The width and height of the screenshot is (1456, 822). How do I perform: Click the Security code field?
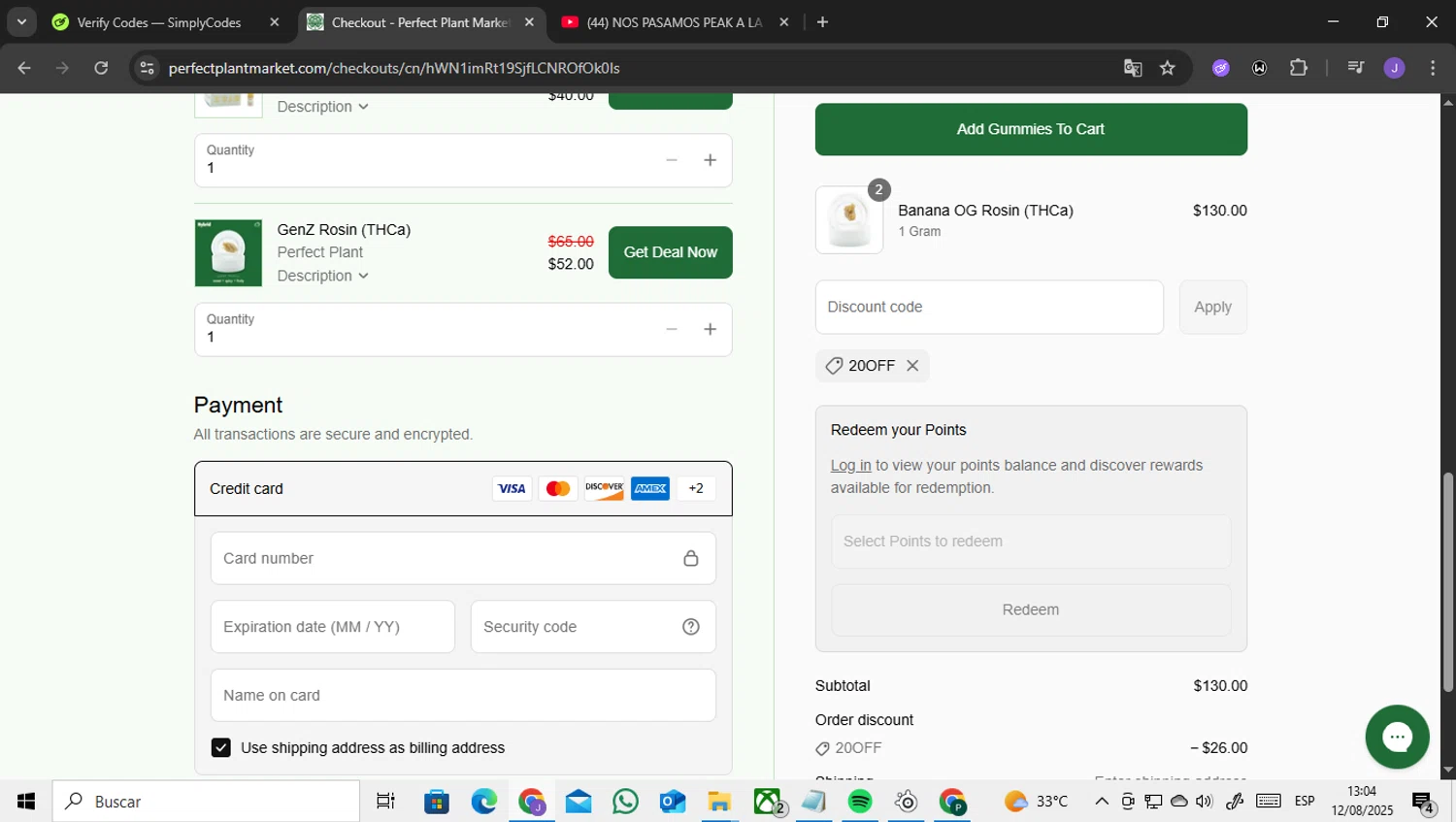(593, 627)
